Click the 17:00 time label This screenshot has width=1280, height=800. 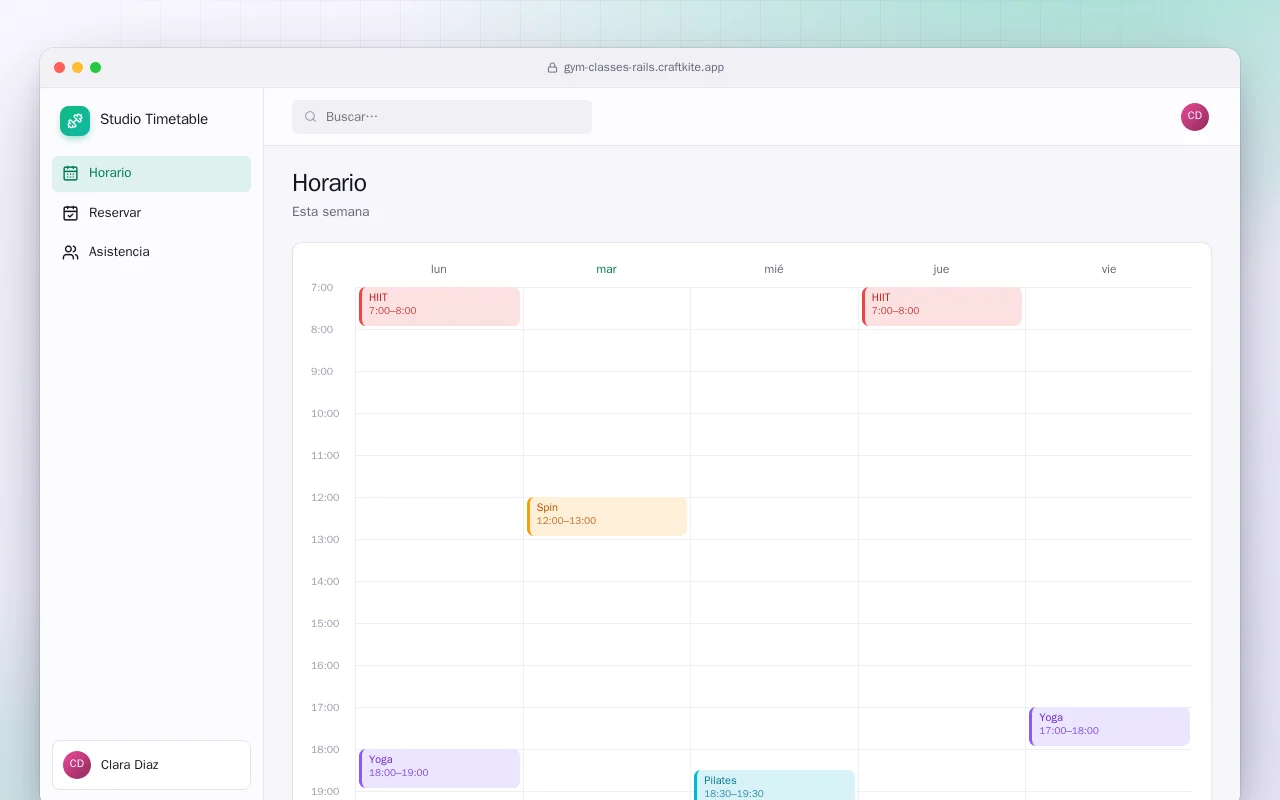tap(325, 708)
